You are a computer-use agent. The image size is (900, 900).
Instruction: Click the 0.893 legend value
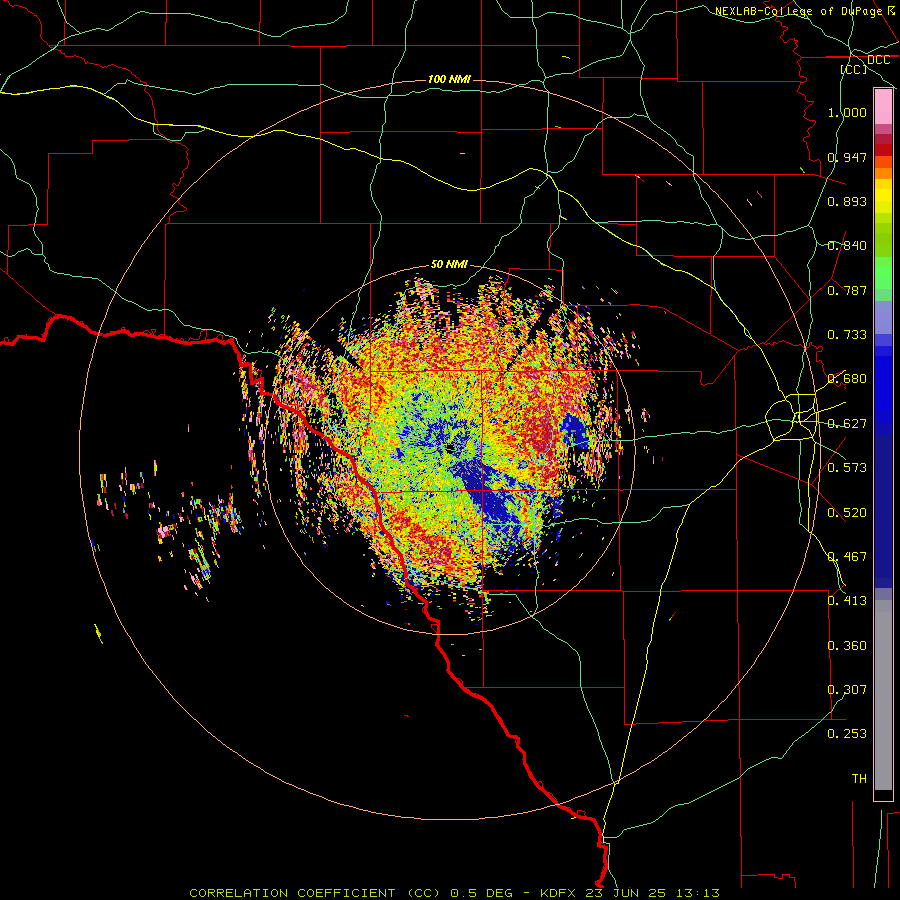coord(847,201)
